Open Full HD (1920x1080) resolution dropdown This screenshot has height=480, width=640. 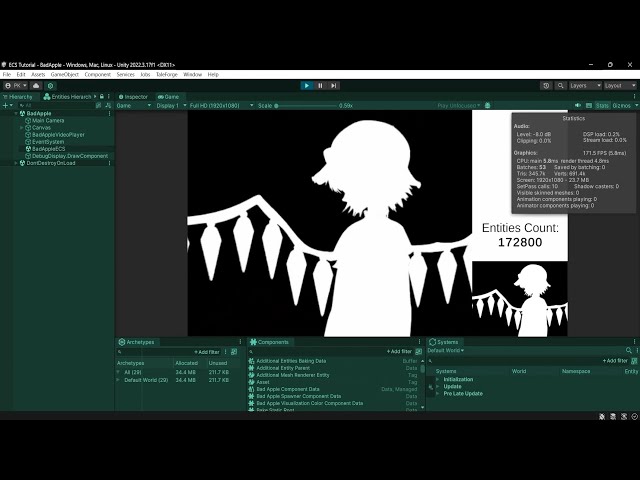point(222,106)
